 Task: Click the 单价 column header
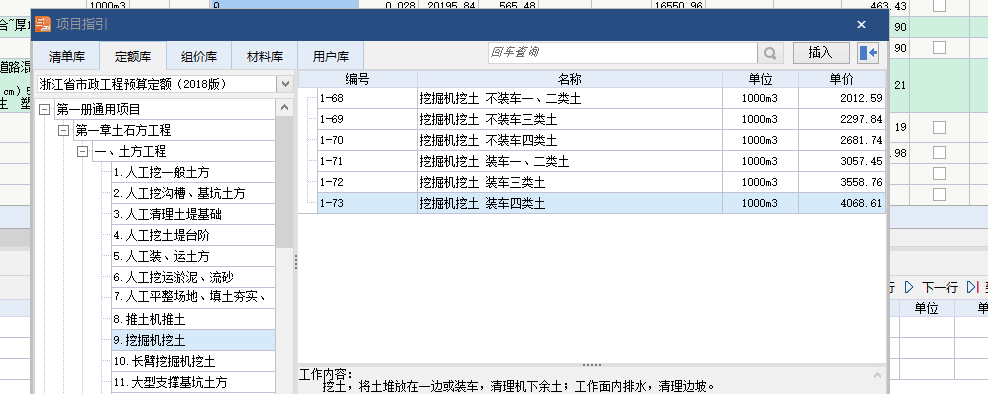(842, 79)
